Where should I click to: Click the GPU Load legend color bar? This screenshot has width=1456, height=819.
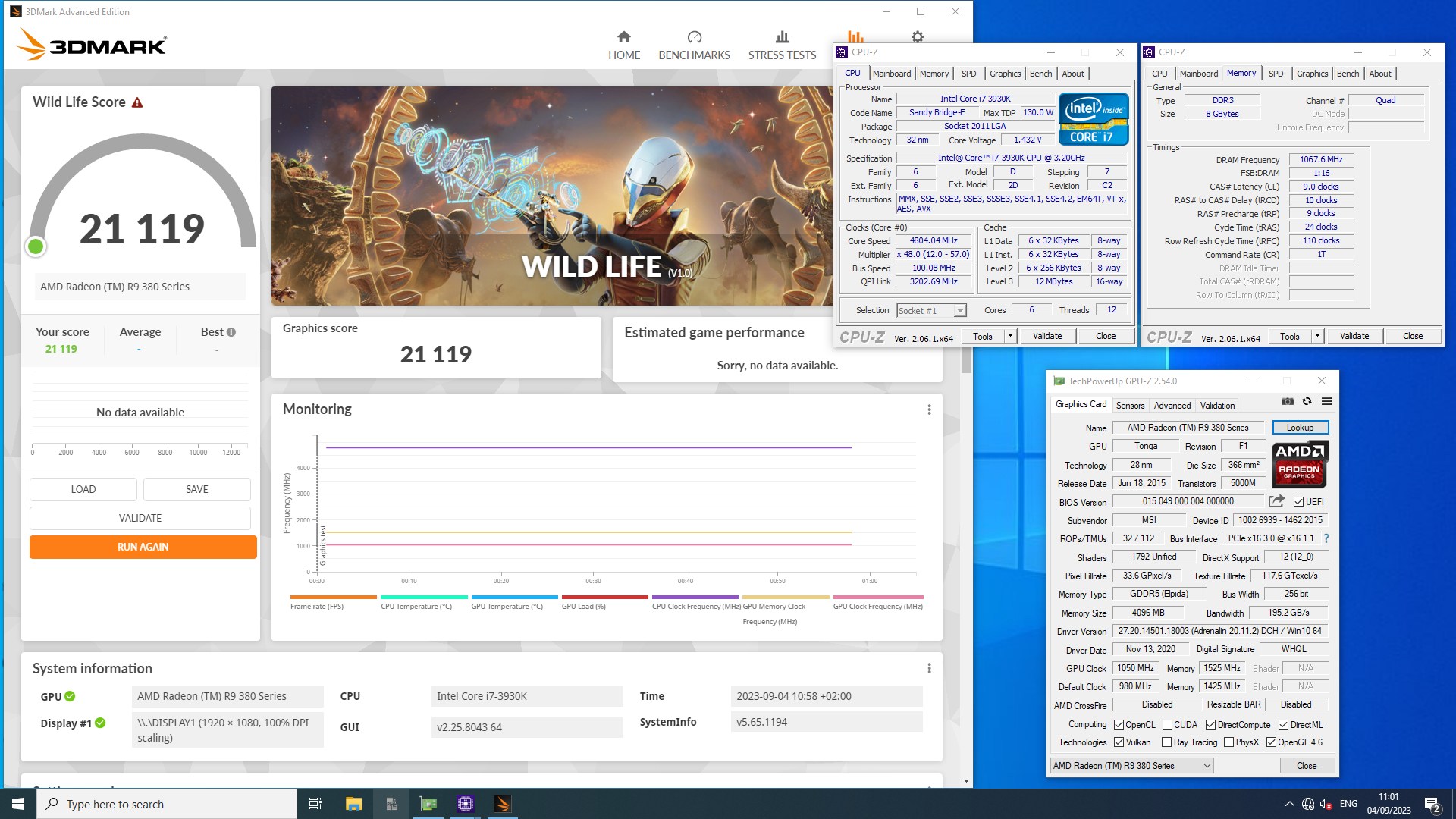coord(604,598)
